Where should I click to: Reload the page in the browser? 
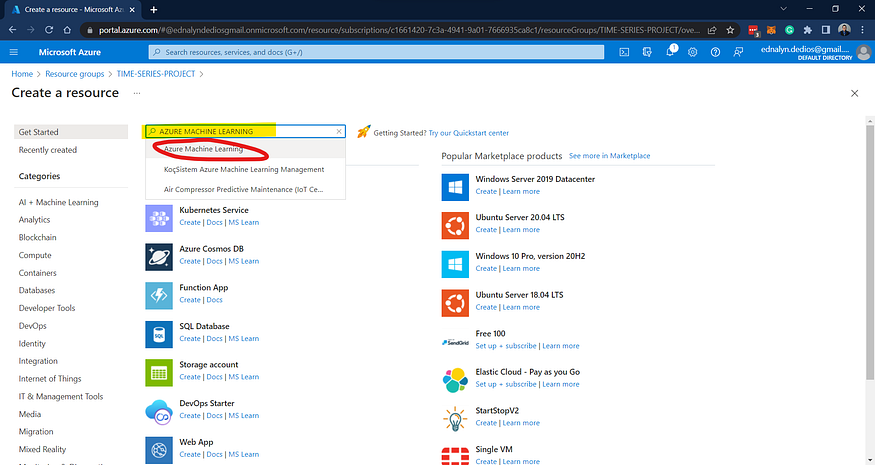(49, 30)
